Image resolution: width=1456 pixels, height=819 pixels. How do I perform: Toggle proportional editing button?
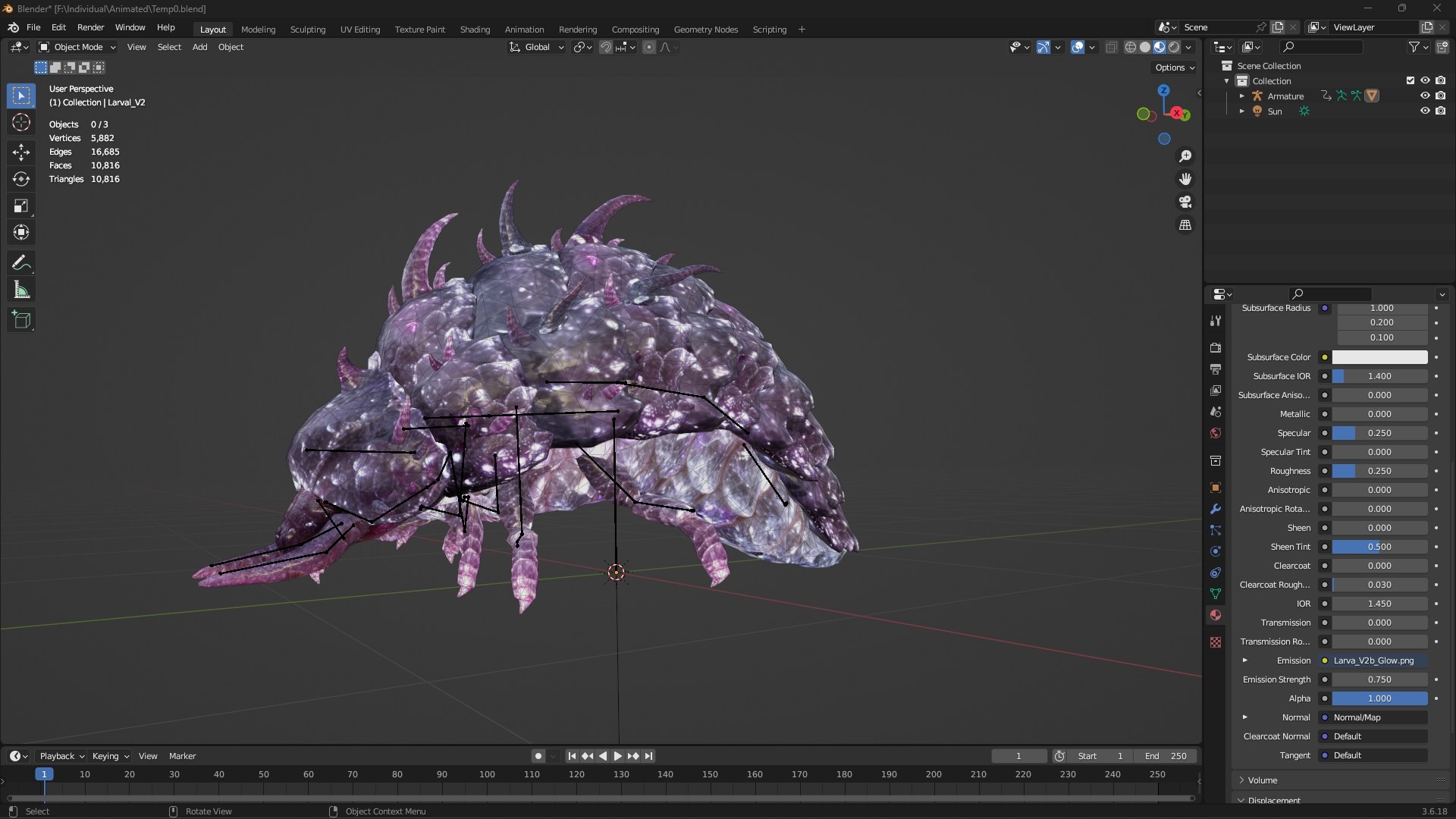point(649,47)
